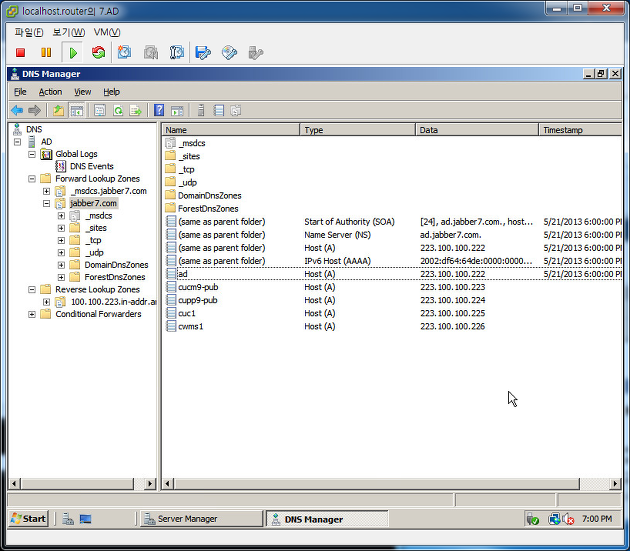Expand 100.100.223.in-addr reverse zone
This screenshot has height=551, width=630.
pyautogui.click(x=47, y=302)
